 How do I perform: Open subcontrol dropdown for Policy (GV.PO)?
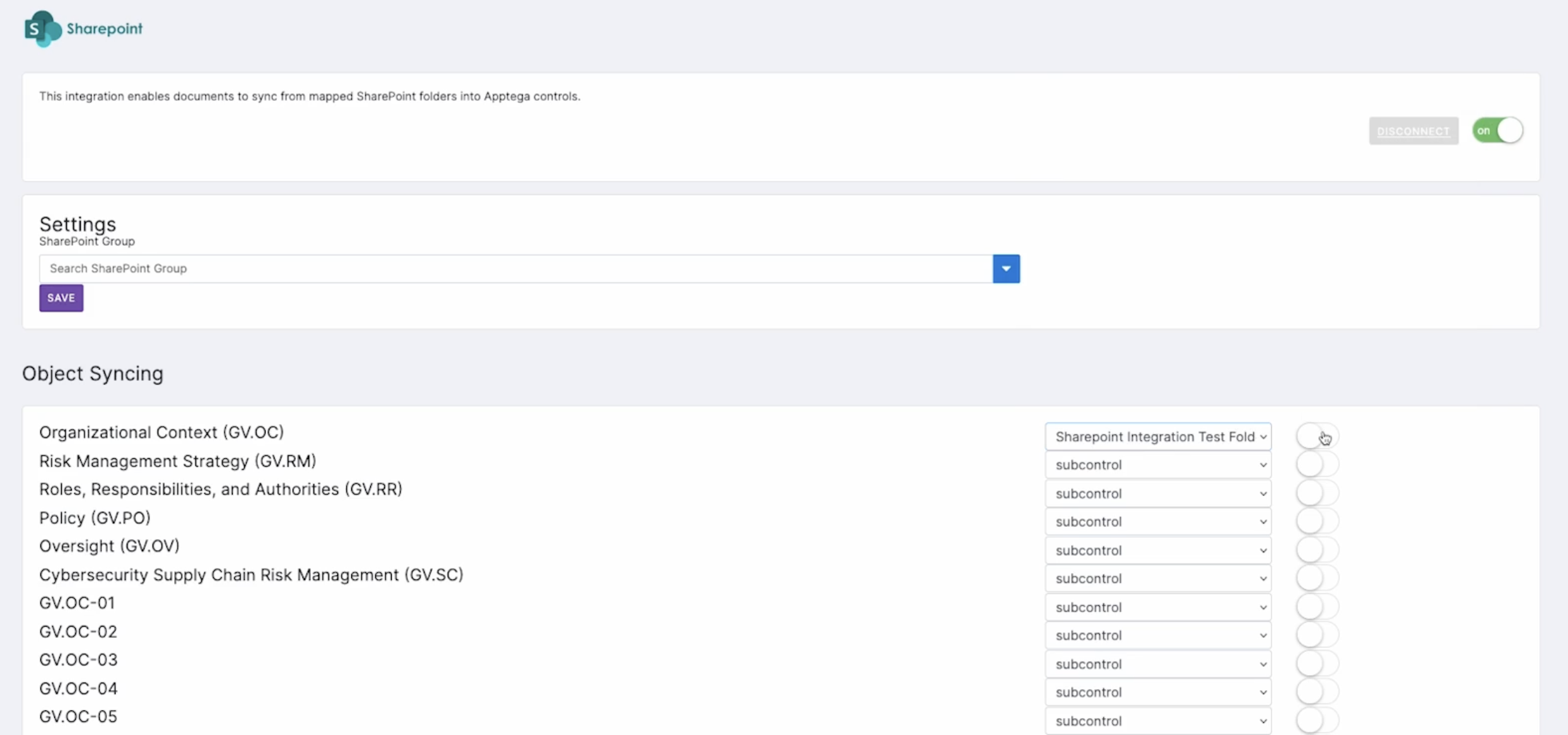[x=1157, y=521]
